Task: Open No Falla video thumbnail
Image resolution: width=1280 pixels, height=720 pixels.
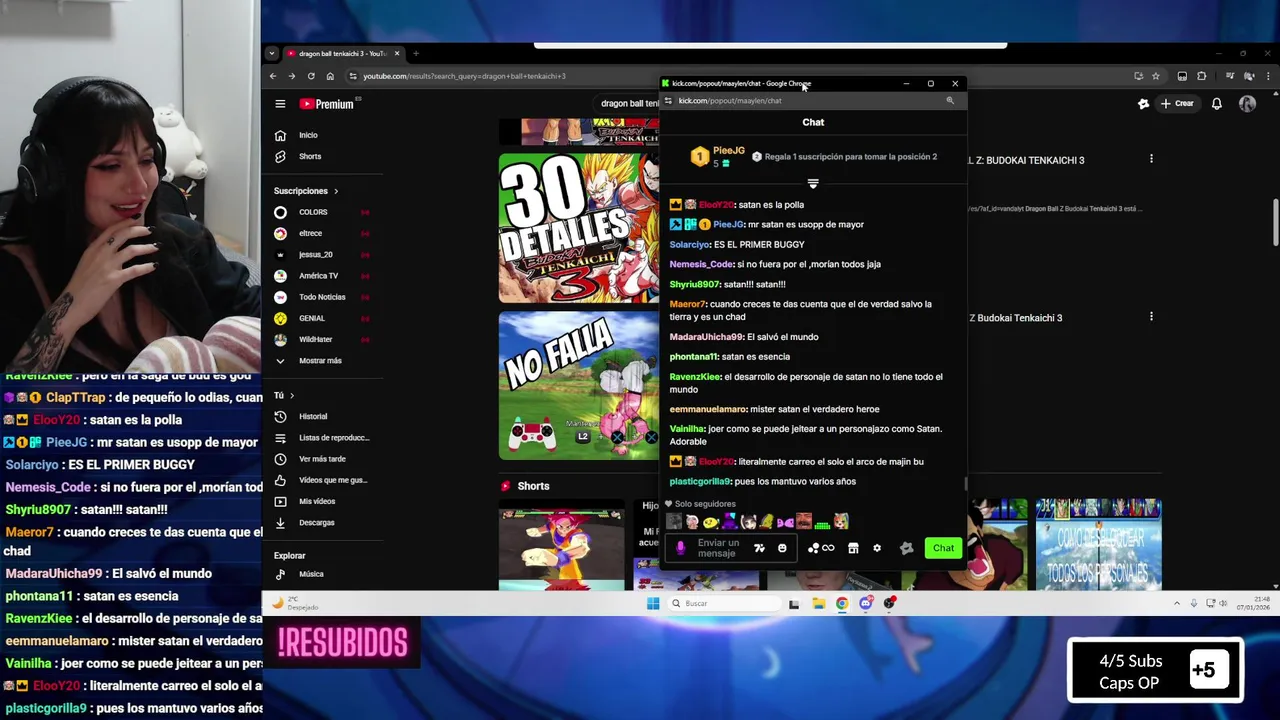Action: 579,386
